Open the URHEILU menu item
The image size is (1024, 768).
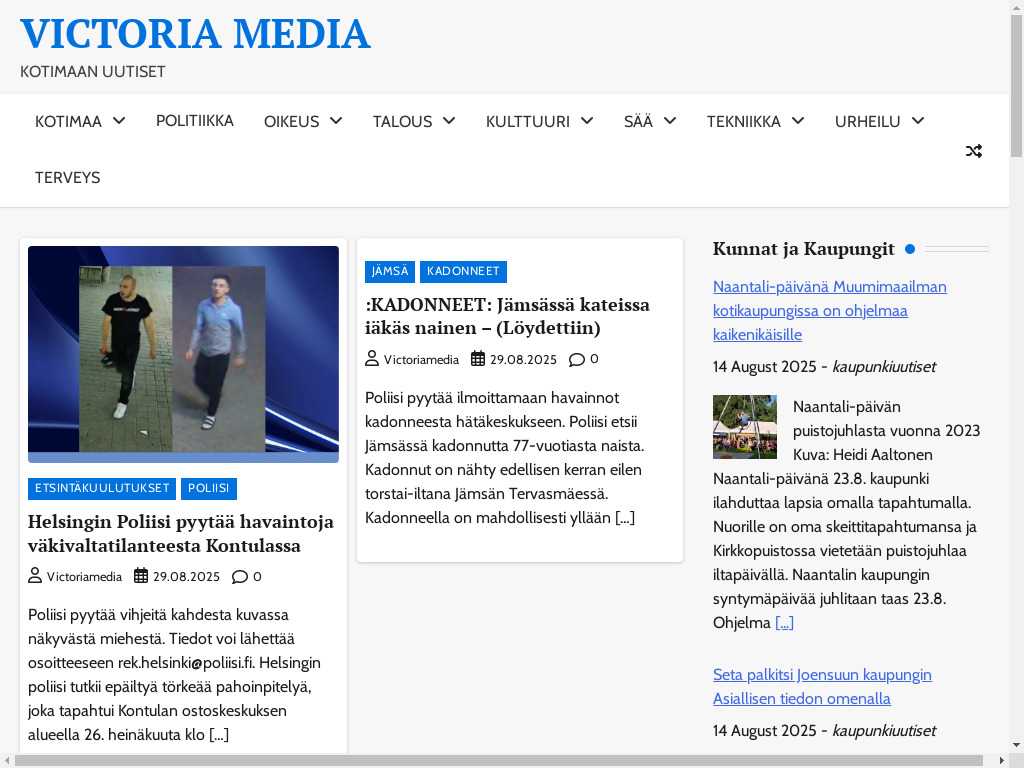click(x=867, y=121)
